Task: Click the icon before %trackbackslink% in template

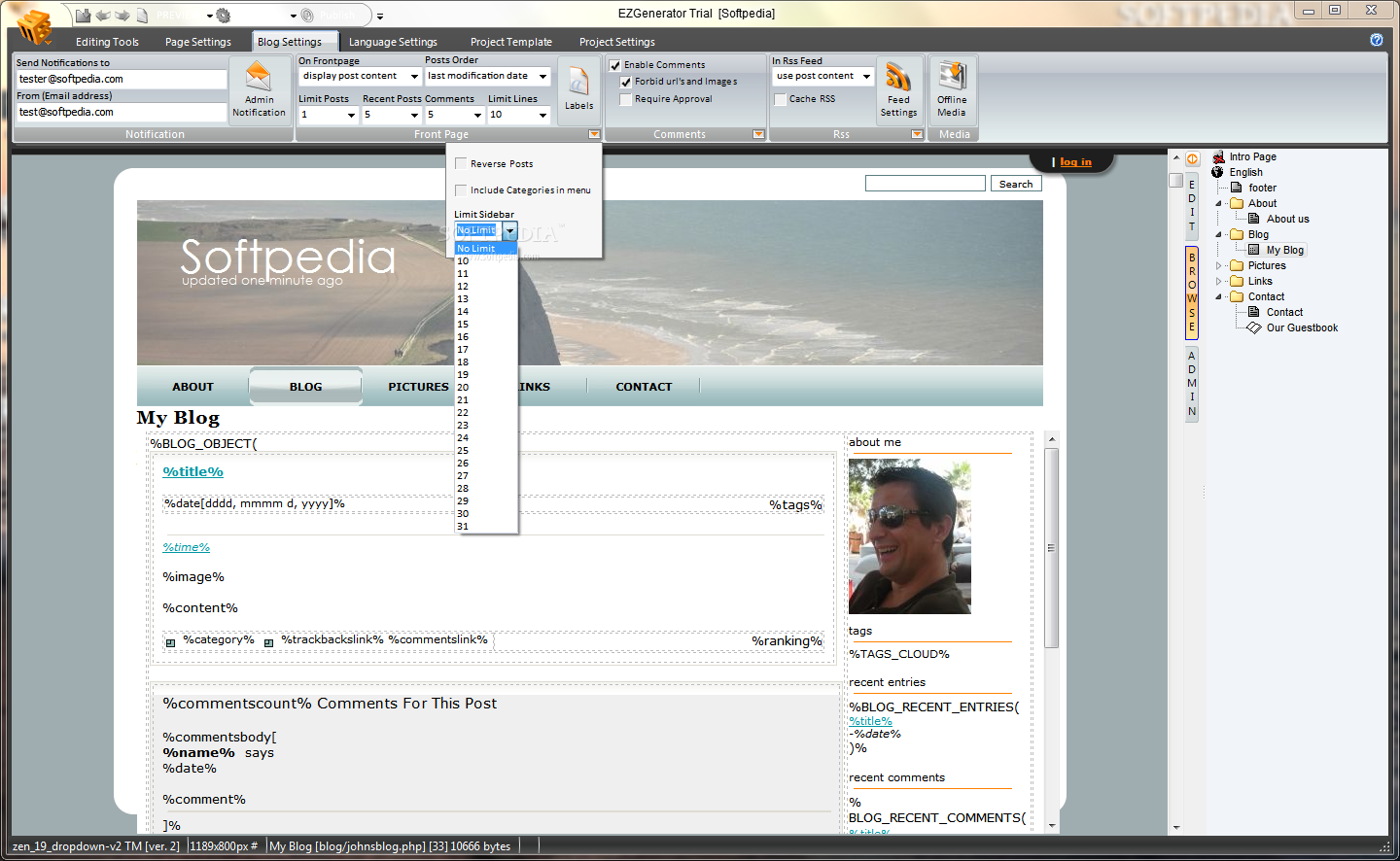Action: point(268,642)
